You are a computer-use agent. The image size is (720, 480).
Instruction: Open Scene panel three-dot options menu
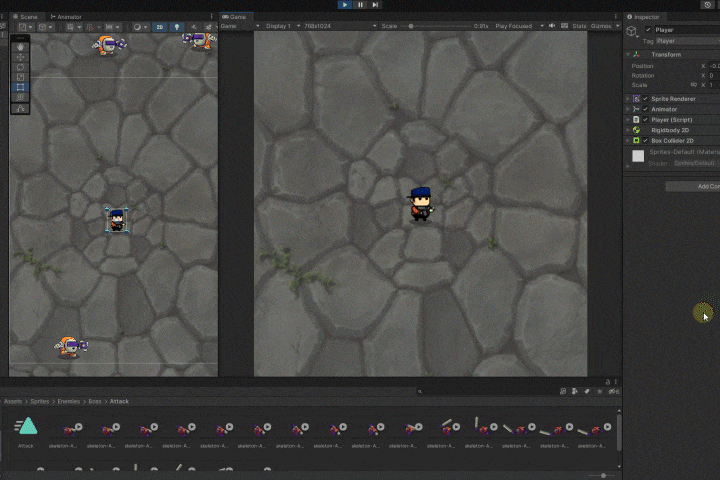pos(212,17)
